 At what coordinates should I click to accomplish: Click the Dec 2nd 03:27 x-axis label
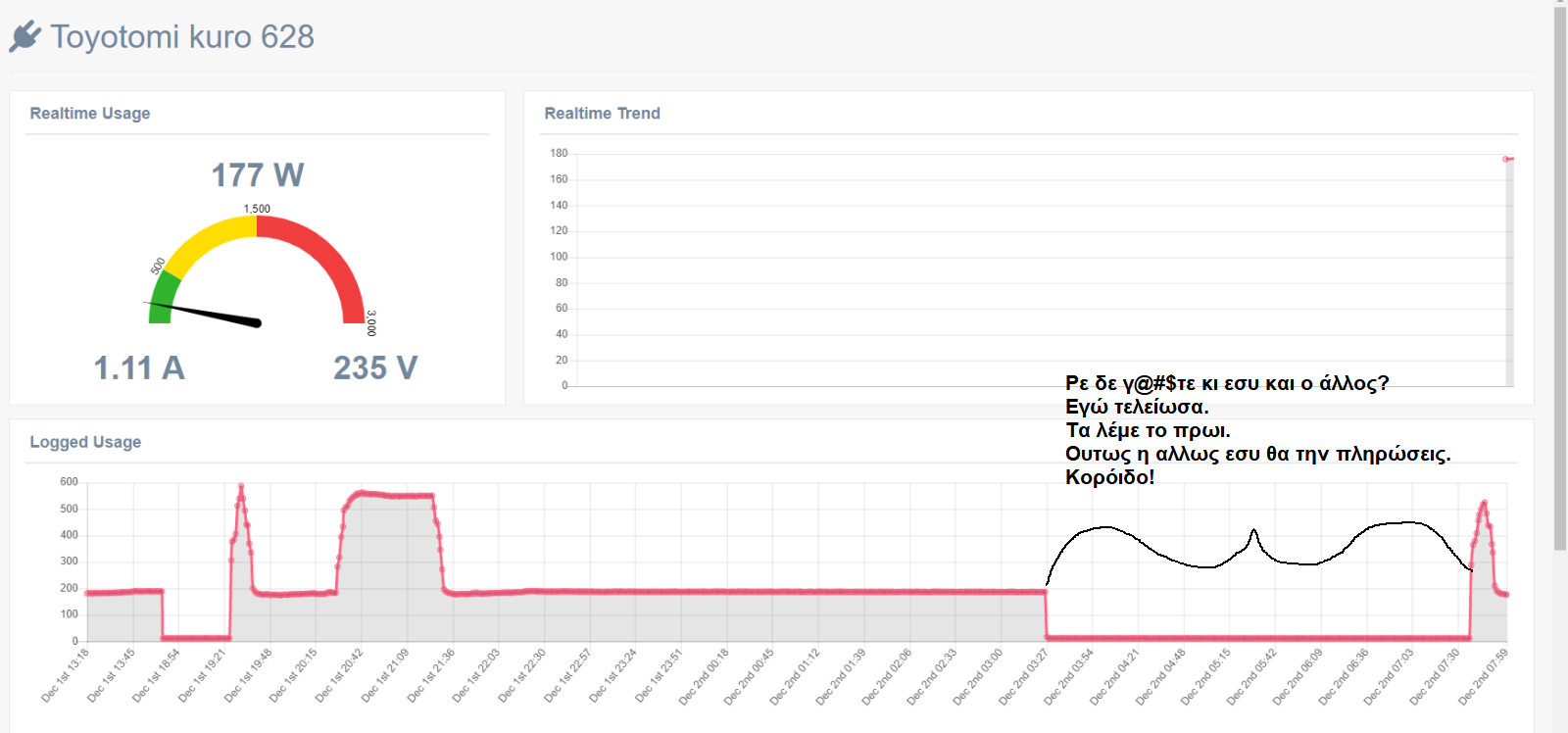(1024, 676)
